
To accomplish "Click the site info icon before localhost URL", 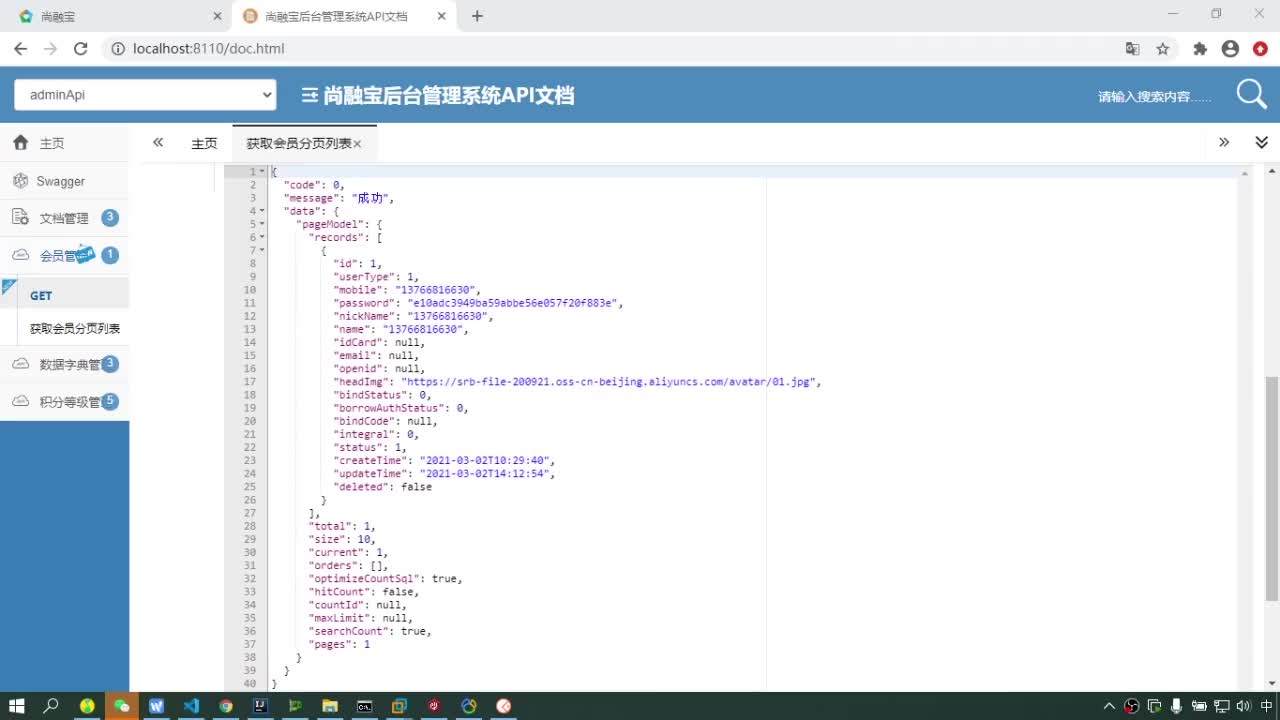I will pyautogui.click(x=117, y=48).
